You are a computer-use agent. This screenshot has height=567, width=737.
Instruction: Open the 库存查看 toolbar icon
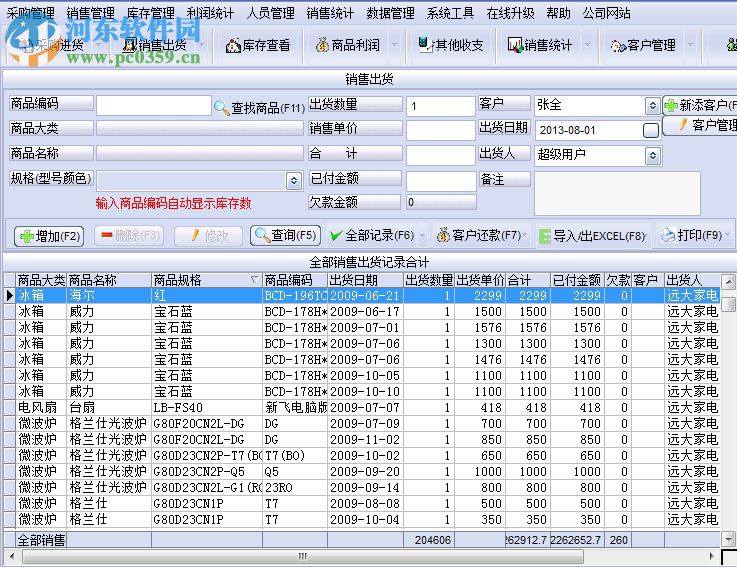(x=258, y=45)
